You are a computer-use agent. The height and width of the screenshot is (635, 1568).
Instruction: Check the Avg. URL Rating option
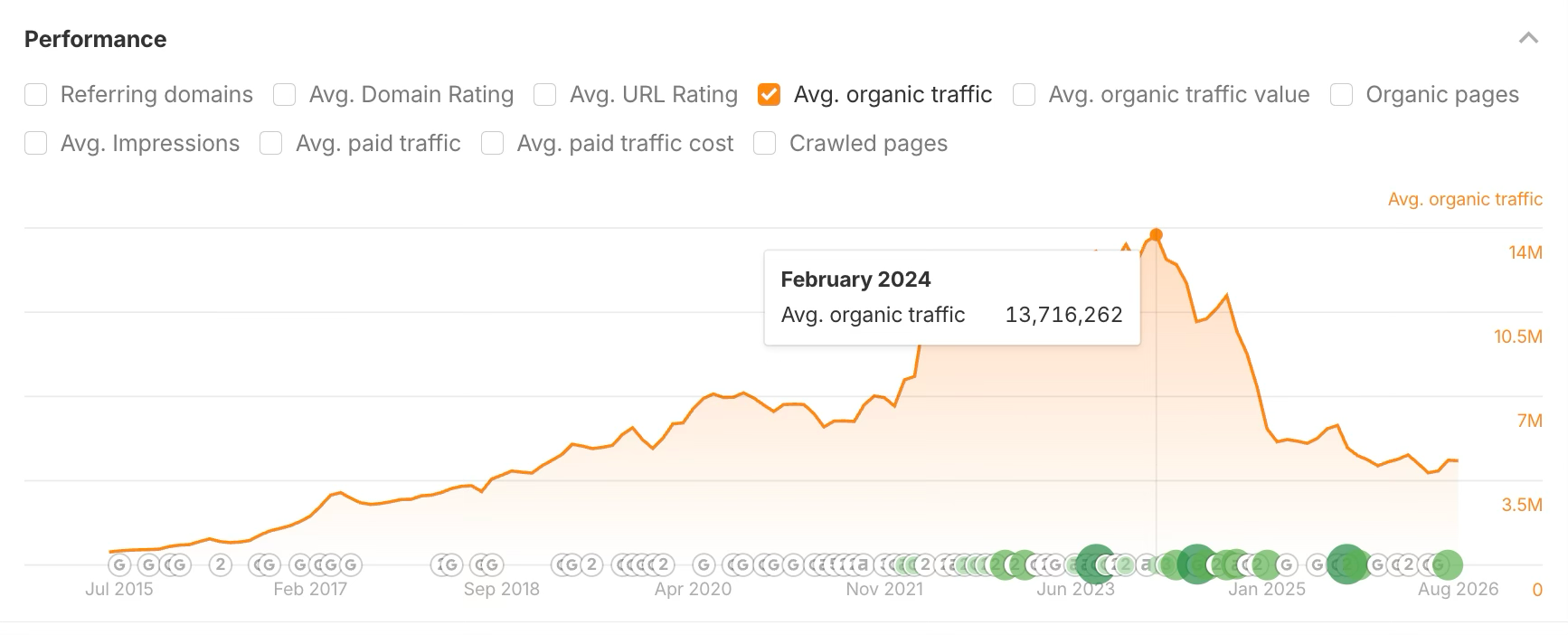point(545,95)
